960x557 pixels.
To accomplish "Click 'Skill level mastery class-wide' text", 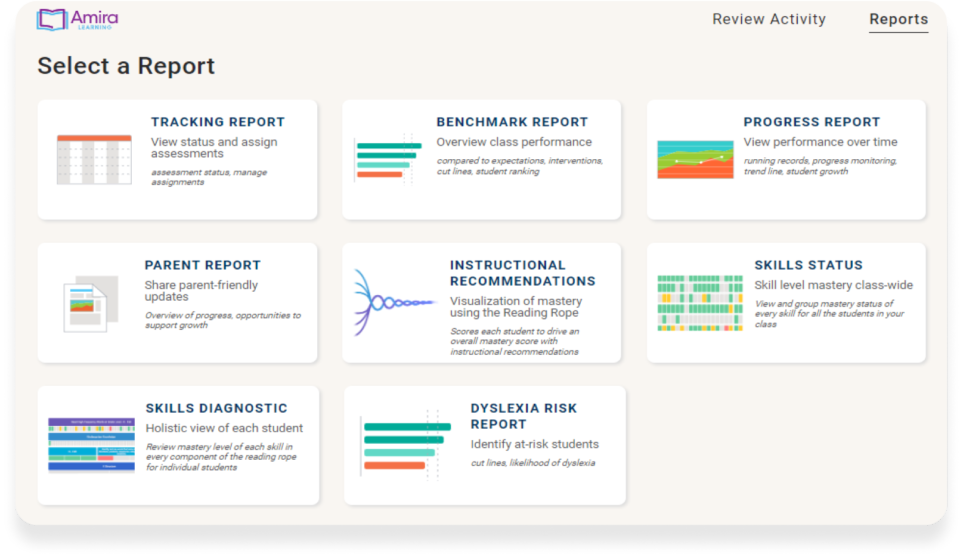I will tap(833, 285).
